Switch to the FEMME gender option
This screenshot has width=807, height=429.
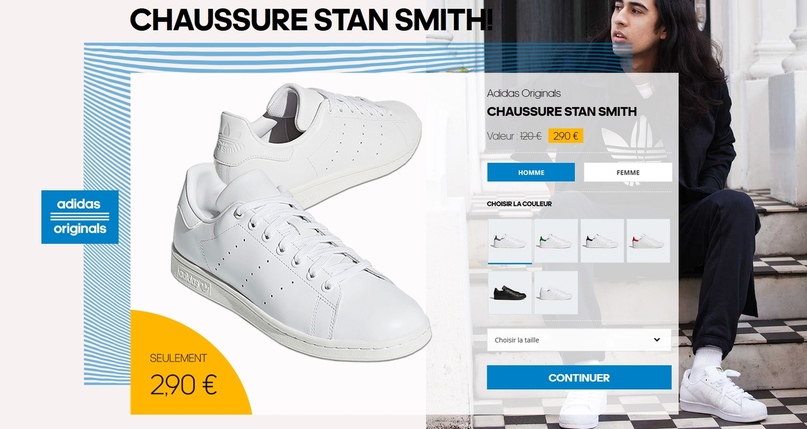[628, 172]
